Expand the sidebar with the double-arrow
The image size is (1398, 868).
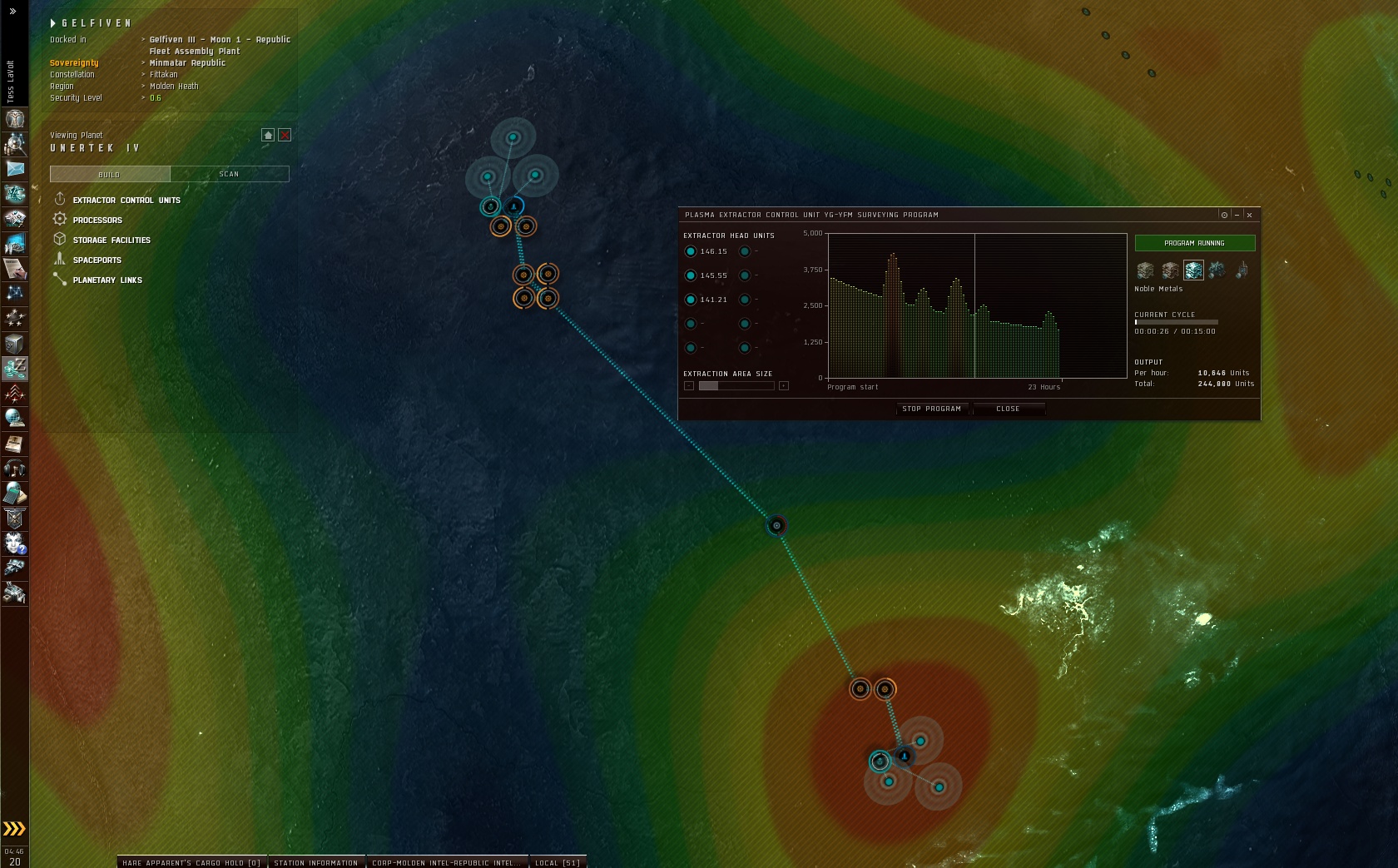tap(12, 11)
